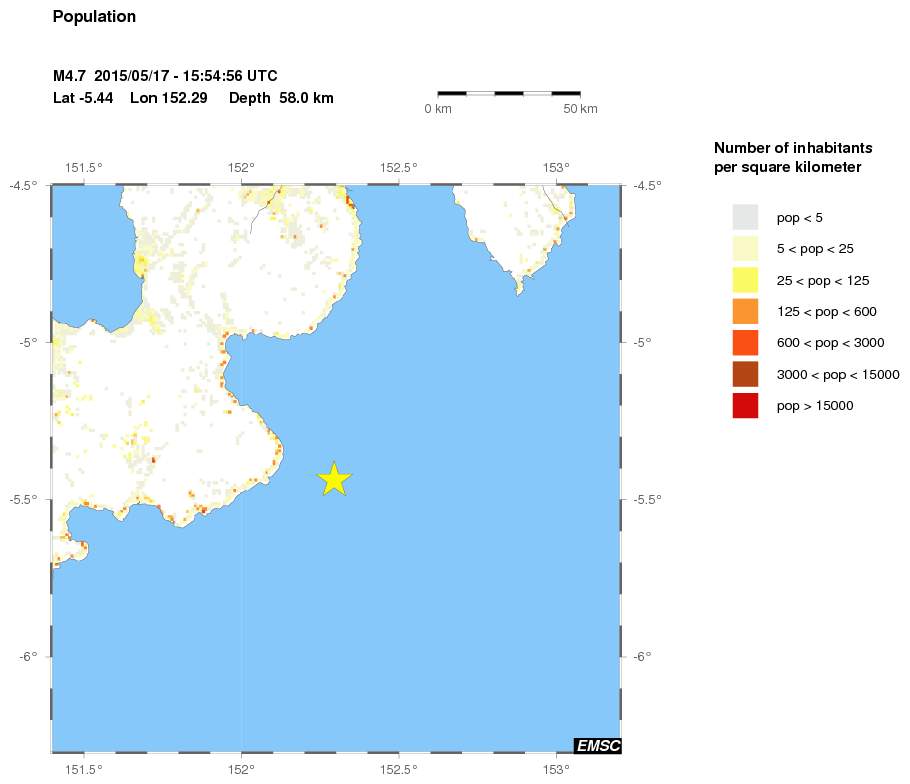Screen dimensions: 910x784
Task: Click the '152.5°' longitude label above the map
Action: tap(399, 168)
